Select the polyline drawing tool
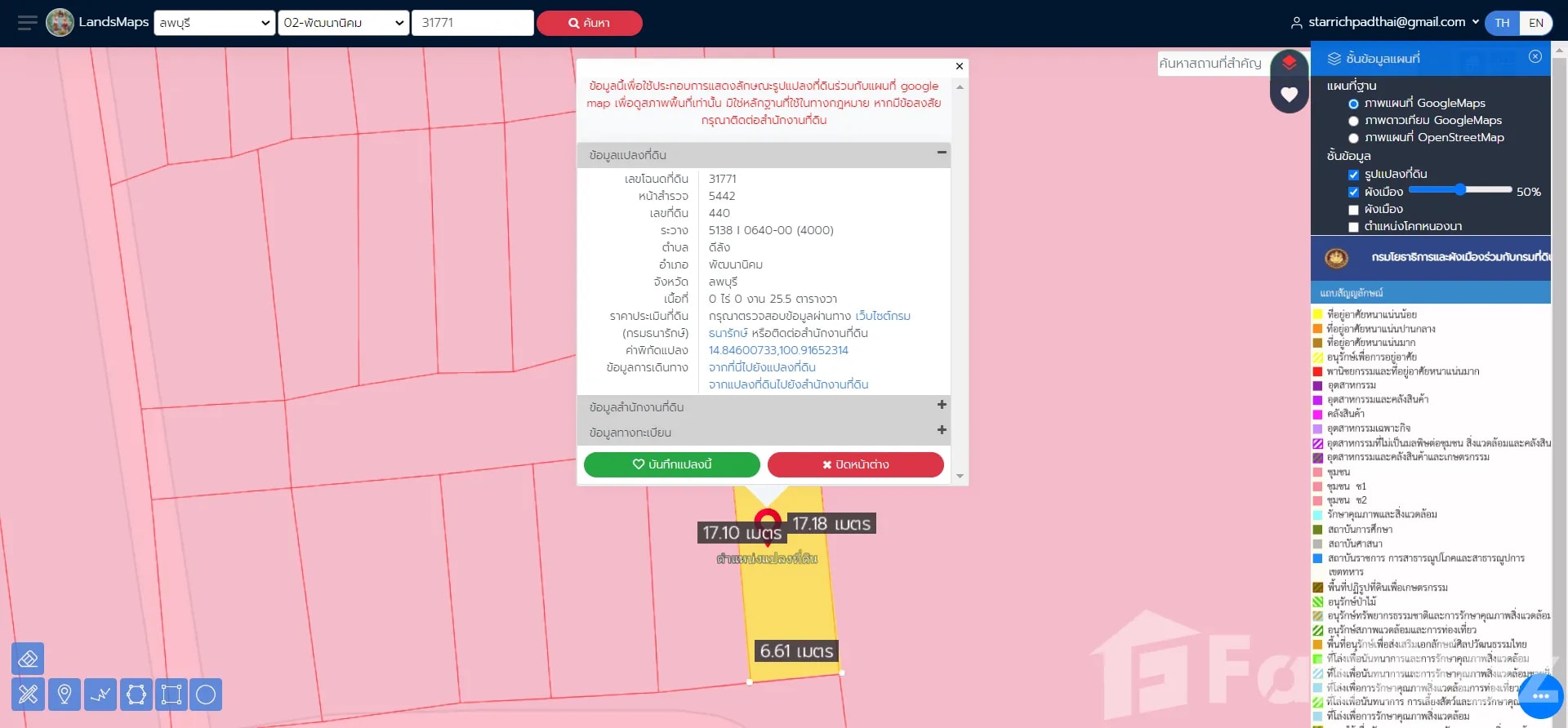 tap(100, 695)
